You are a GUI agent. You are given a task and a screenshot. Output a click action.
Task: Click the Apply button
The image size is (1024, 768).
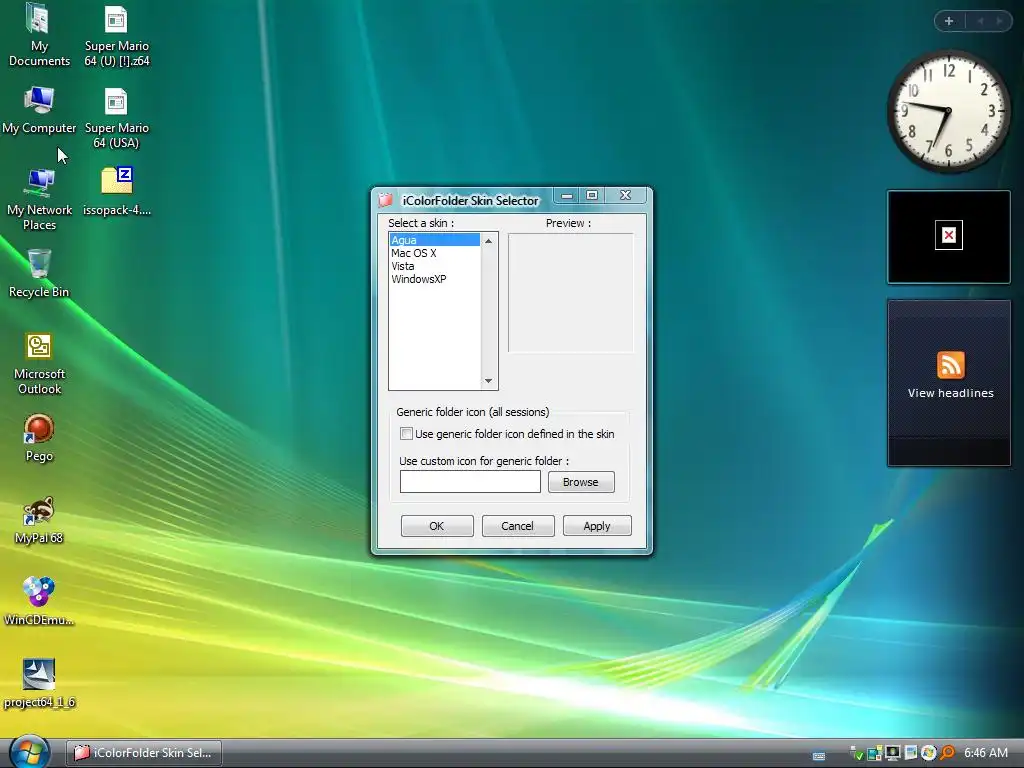597,526
